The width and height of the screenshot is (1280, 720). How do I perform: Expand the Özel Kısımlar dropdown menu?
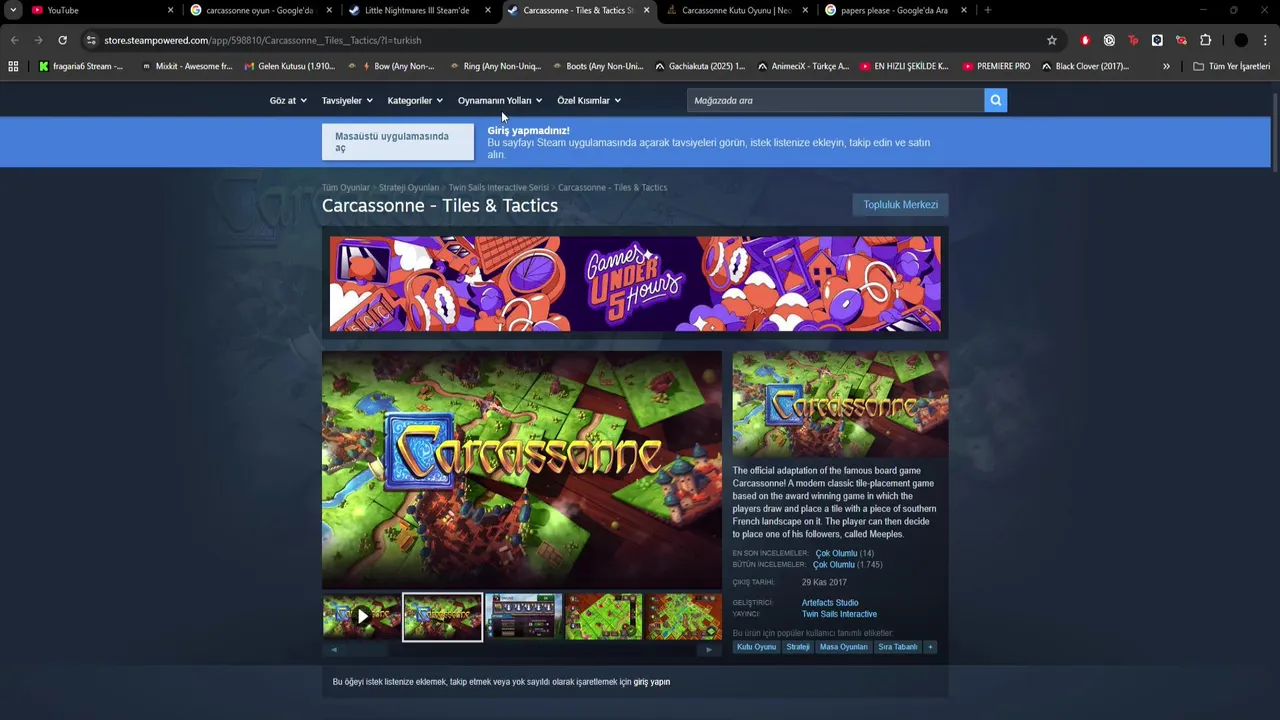click(589, 100)
